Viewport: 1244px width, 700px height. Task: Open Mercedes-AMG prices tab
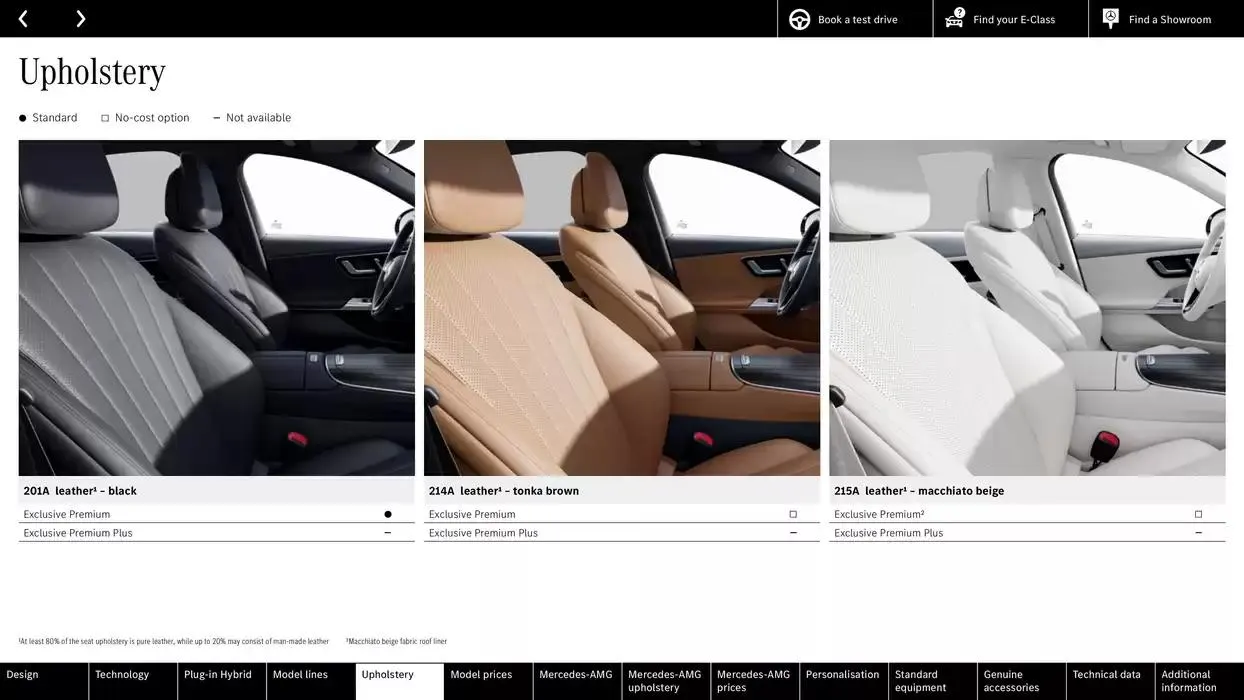click(755, 681)
